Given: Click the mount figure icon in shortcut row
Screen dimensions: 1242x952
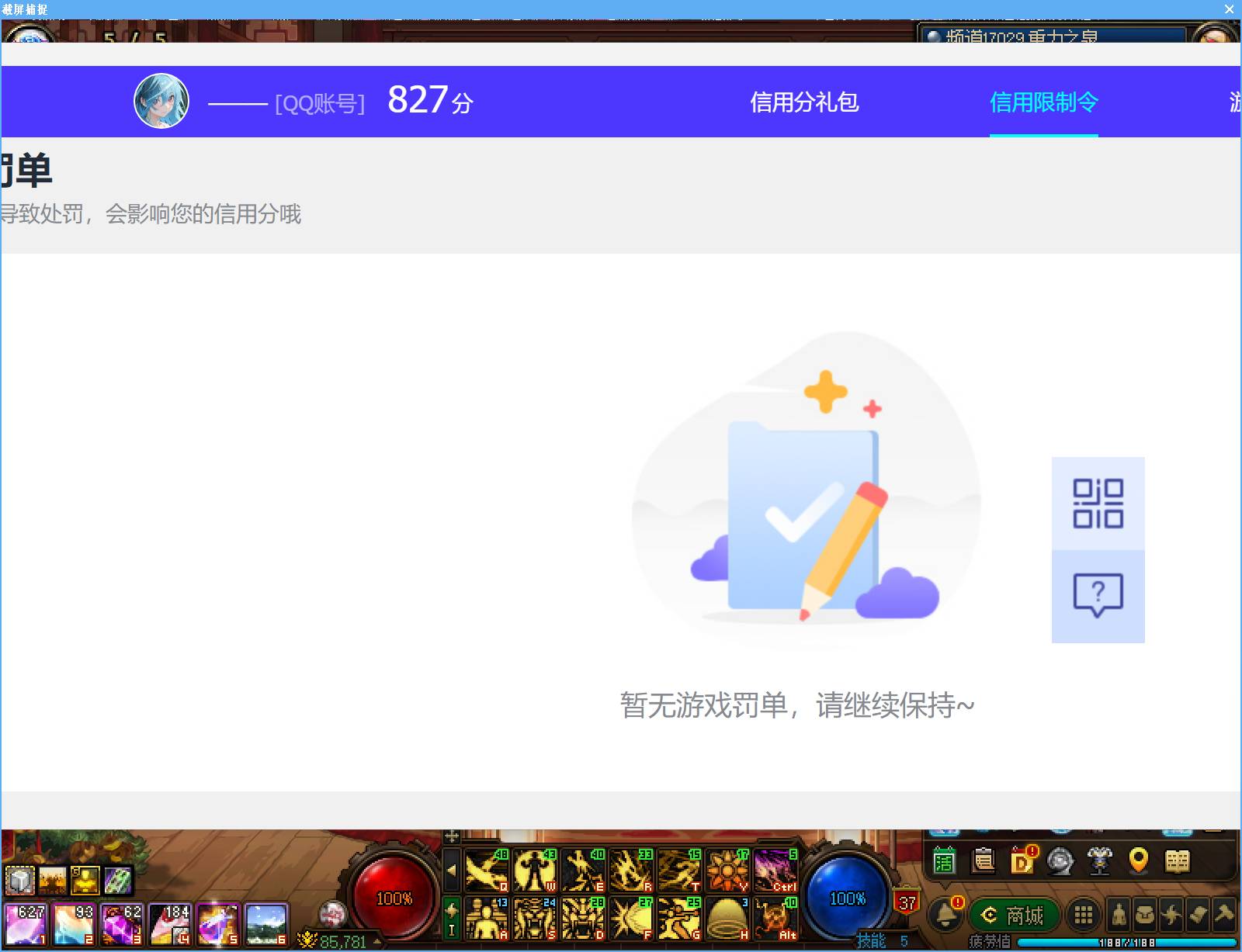Looking at the screenshot, I should pos(1100,860).
